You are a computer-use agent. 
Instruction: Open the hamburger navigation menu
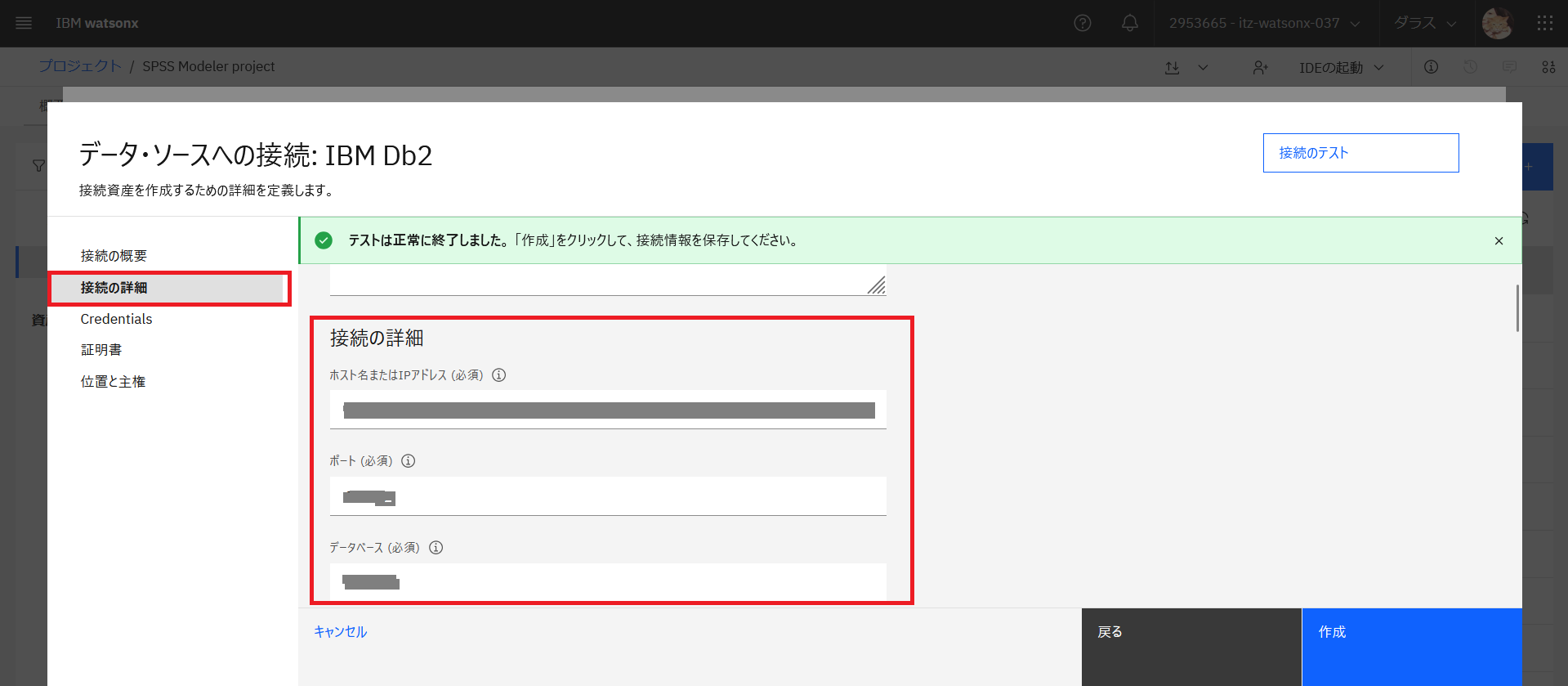point(24,23)
